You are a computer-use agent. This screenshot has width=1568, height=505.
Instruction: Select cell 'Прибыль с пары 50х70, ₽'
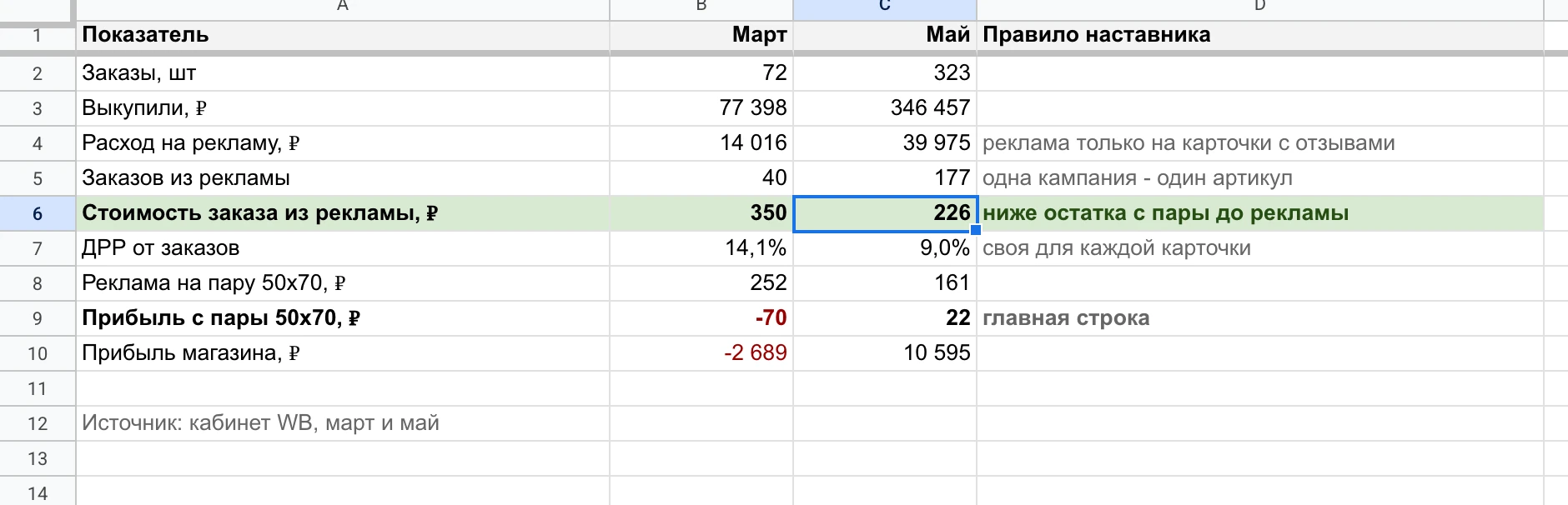(x=343, y=318)
